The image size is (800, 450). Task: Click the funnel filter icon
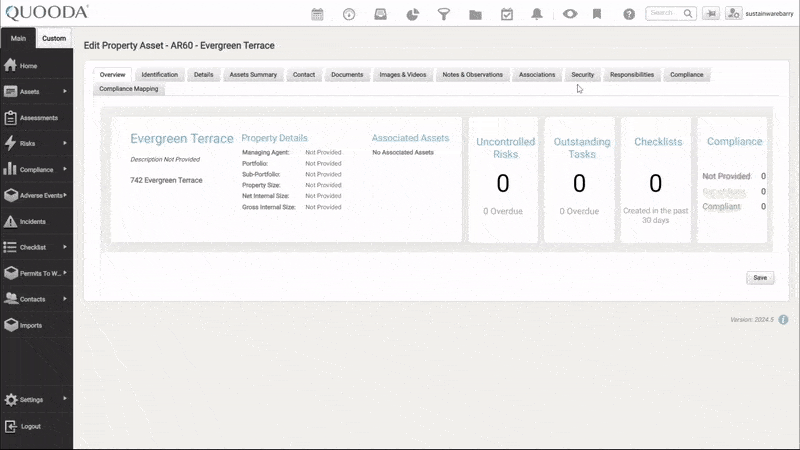[444, 14]
